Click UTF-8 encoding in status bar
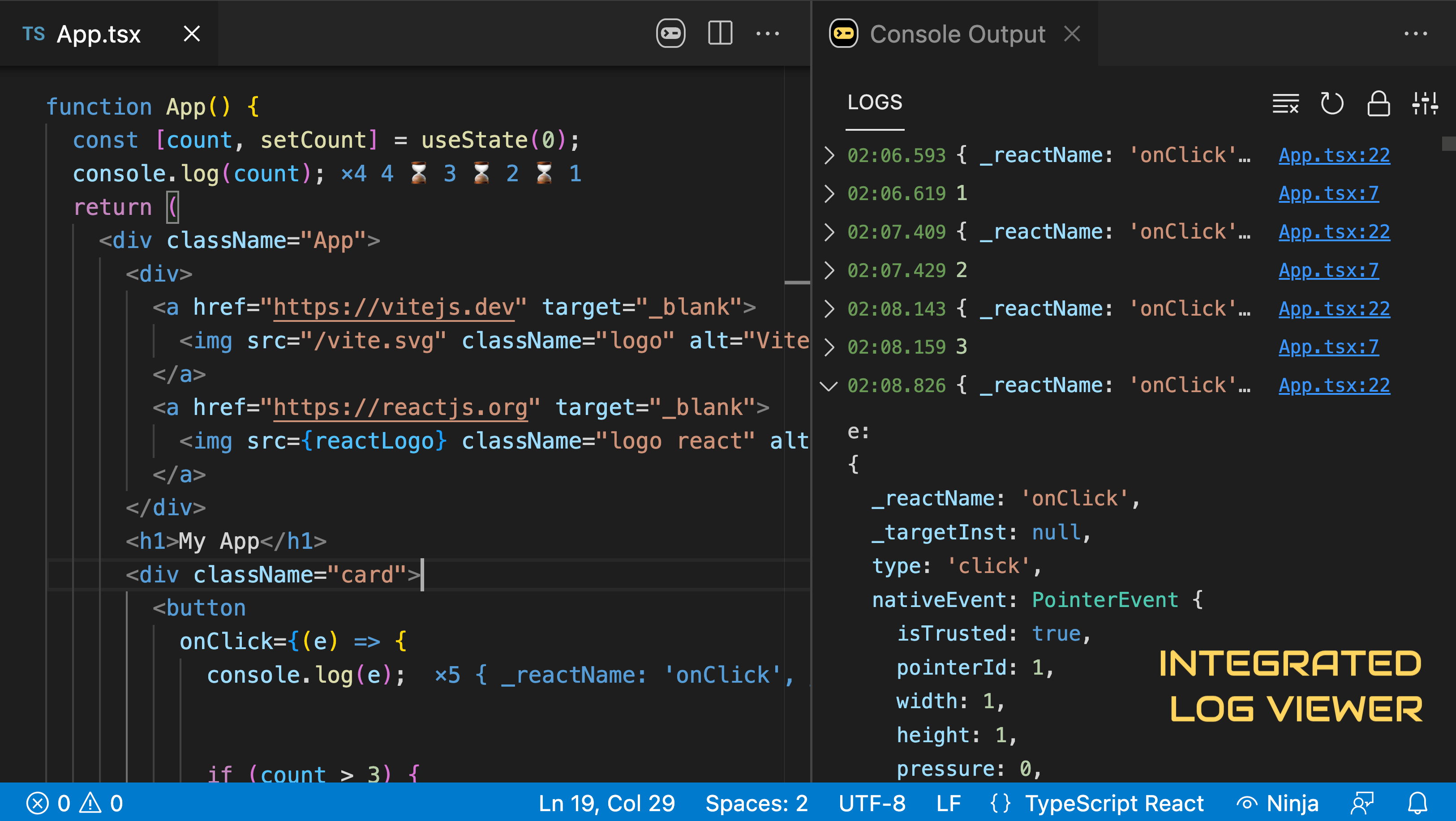 [x=872, y=803]
